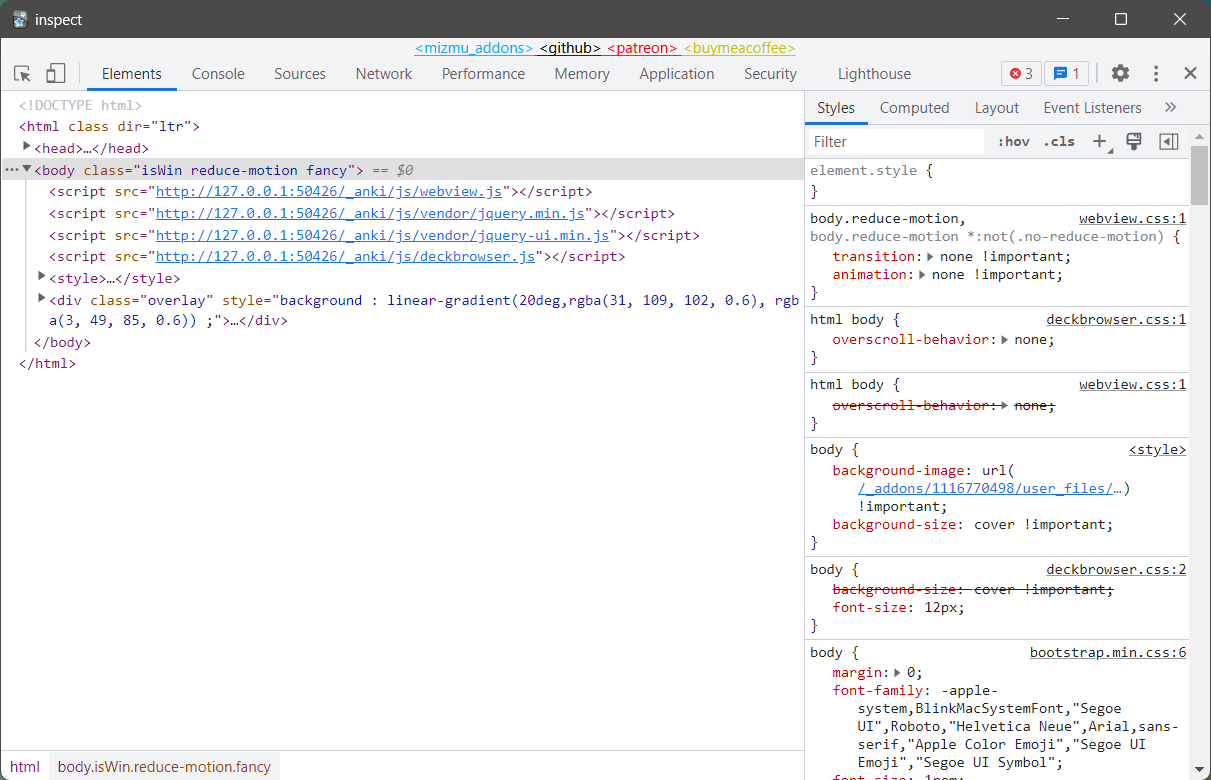This screenshot has width=1211, height=780.
Task: Close the DevTools panel with X
Action: (x=1190, y=73)
